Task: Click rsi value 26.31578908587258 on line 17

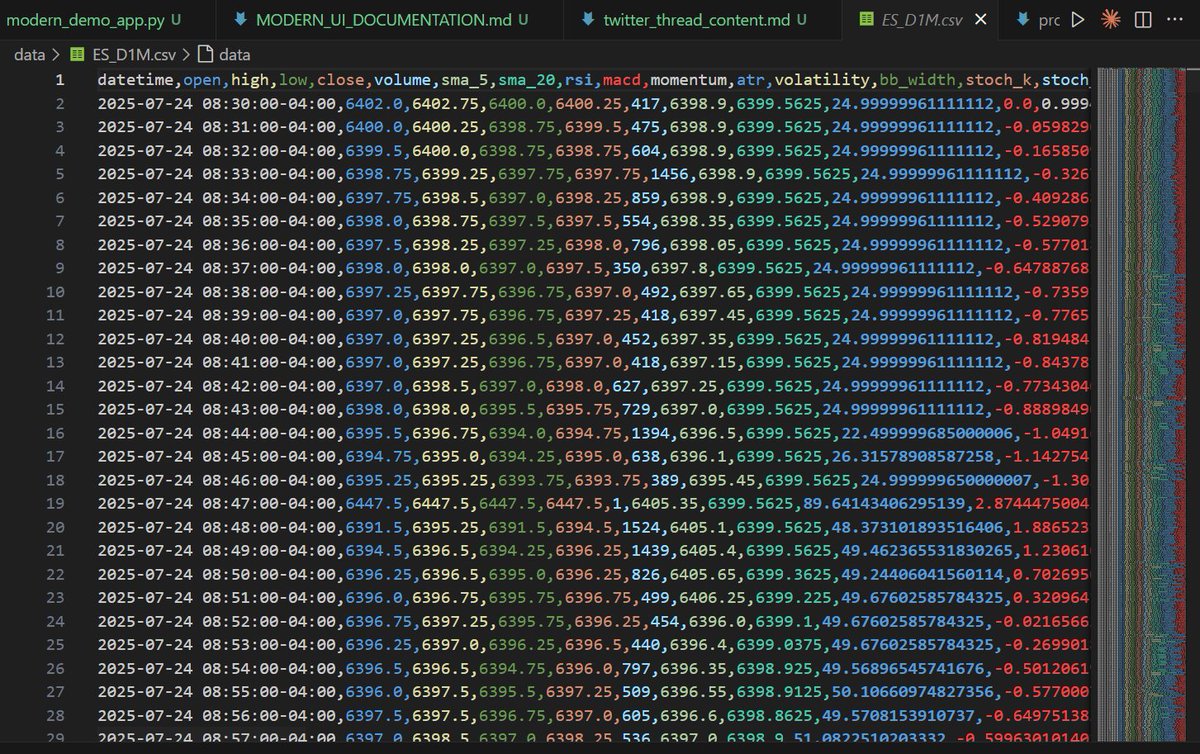Action: point(915,456)
